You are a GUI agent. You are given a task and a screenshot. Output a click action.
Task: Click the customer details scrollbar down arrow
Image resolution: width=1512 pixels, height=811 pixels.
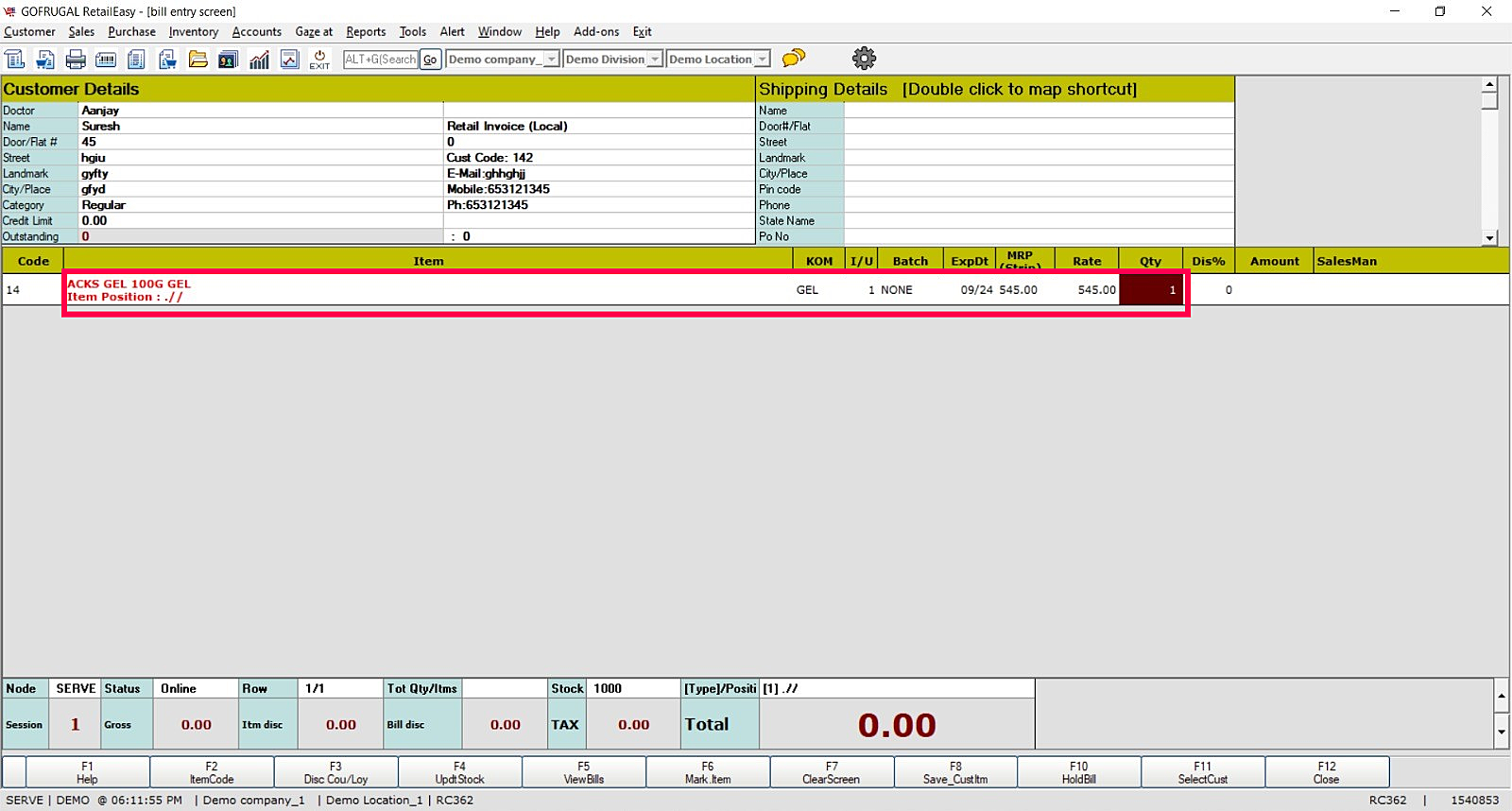tap(1489, 238)
